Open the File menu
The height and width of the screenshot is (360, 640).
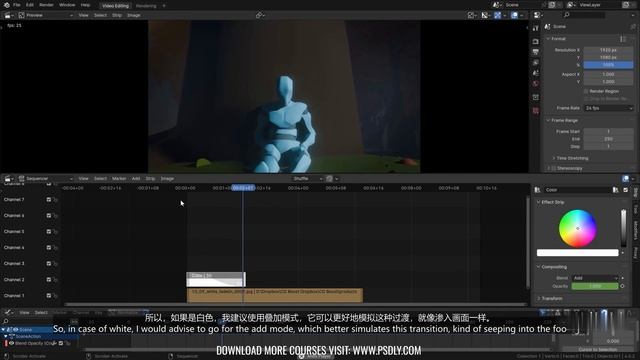pos(16,5)
